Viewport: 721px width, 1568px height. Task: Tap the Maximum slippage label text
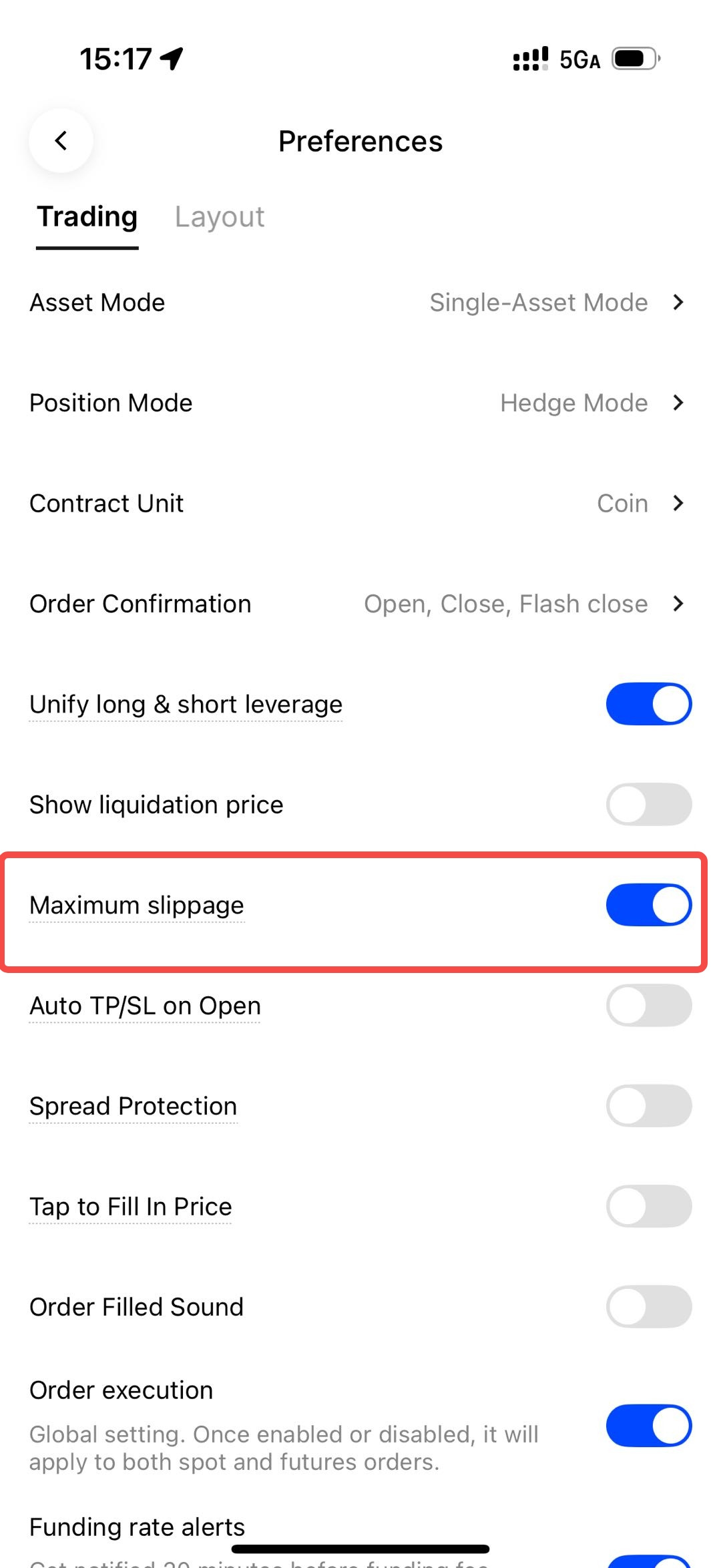tap(137, 906)
